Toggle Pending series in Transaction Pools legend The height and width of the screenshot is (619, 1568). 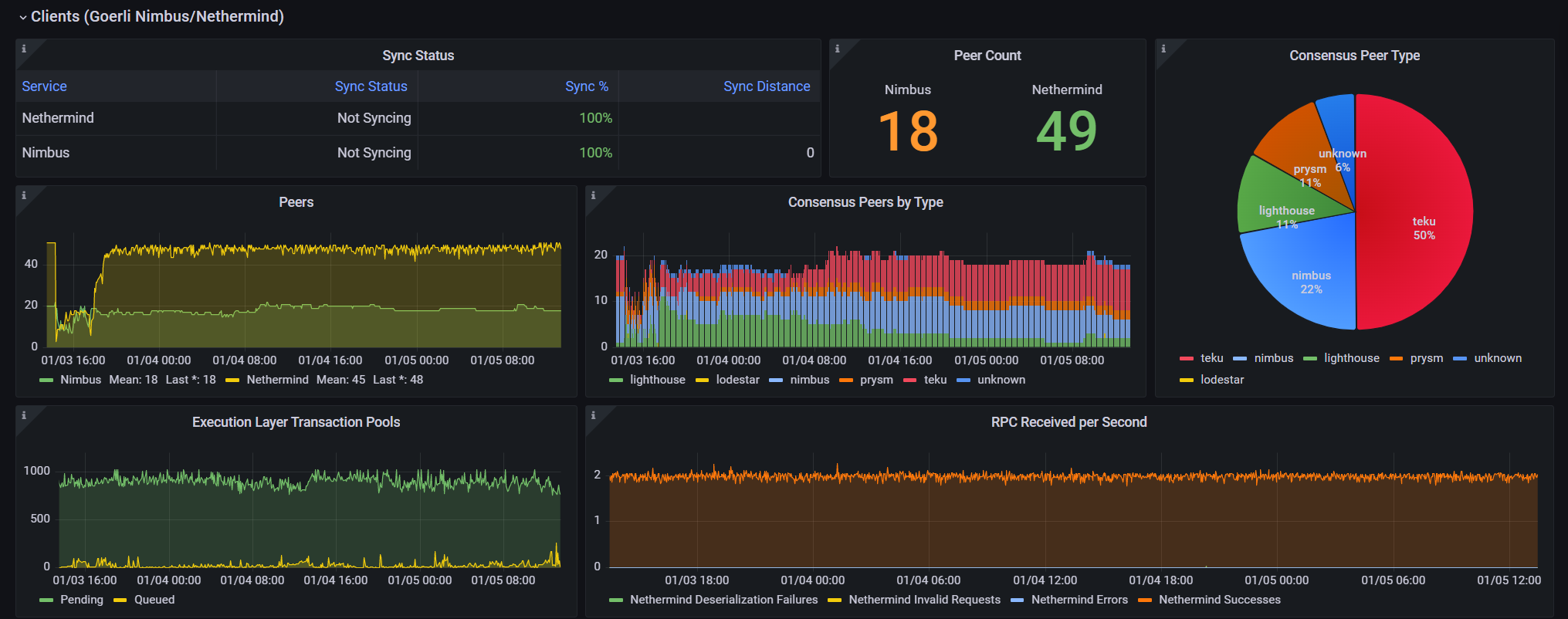pyautogui.click(x=81, y=600)
